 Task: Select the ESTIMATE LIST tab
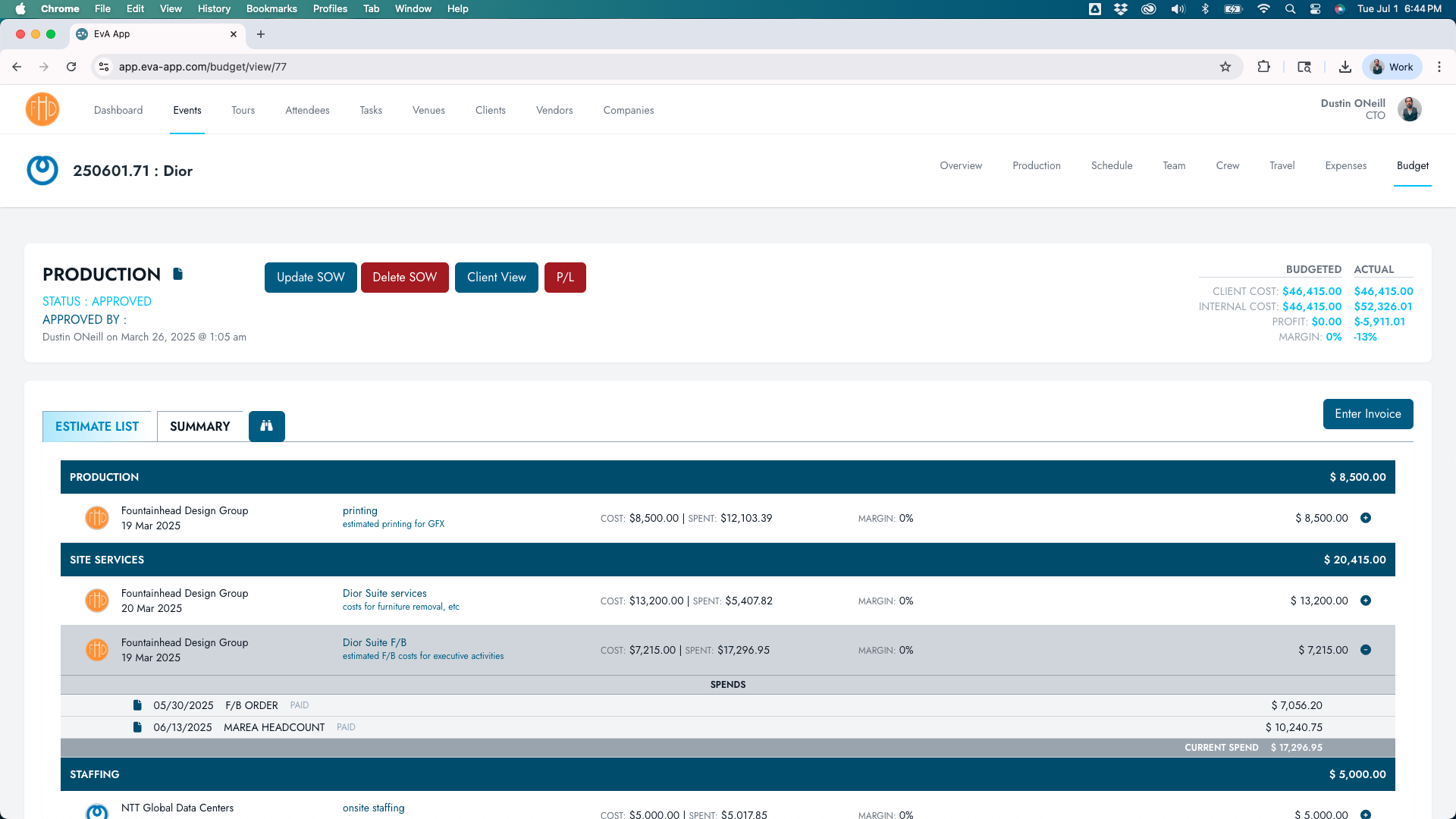97,426
